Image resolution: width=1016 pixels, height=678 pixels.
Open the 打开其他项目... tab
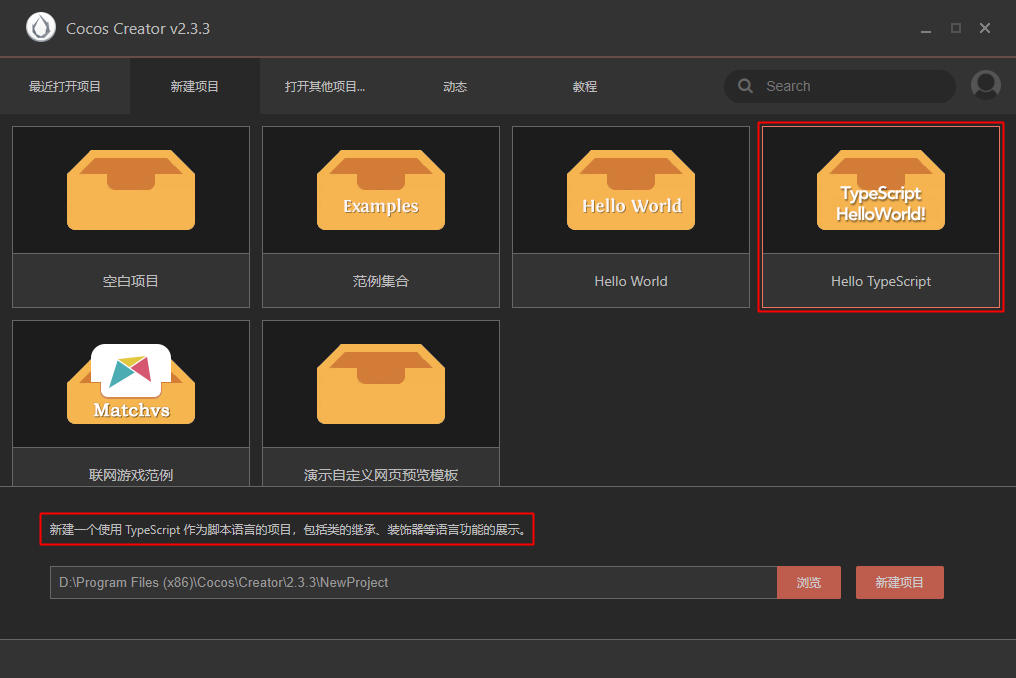point(325,86)
